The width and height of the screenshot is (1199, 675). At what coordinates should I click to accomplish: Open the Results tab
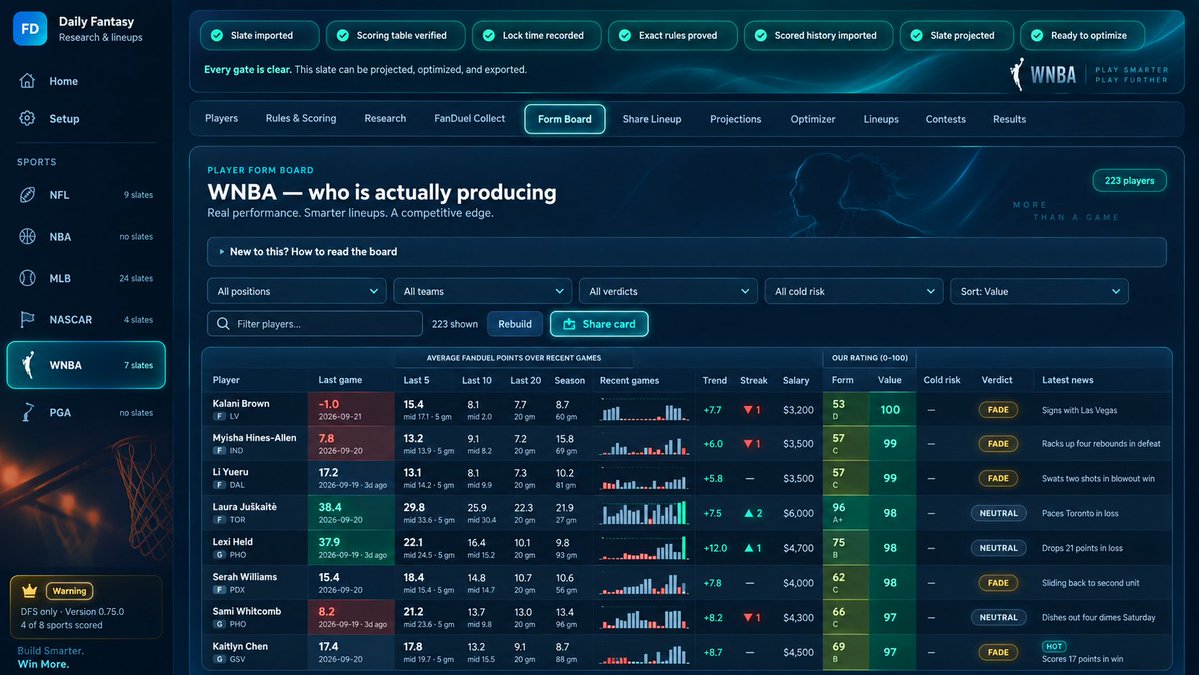pyautogui.click(x=1009, y=119)
